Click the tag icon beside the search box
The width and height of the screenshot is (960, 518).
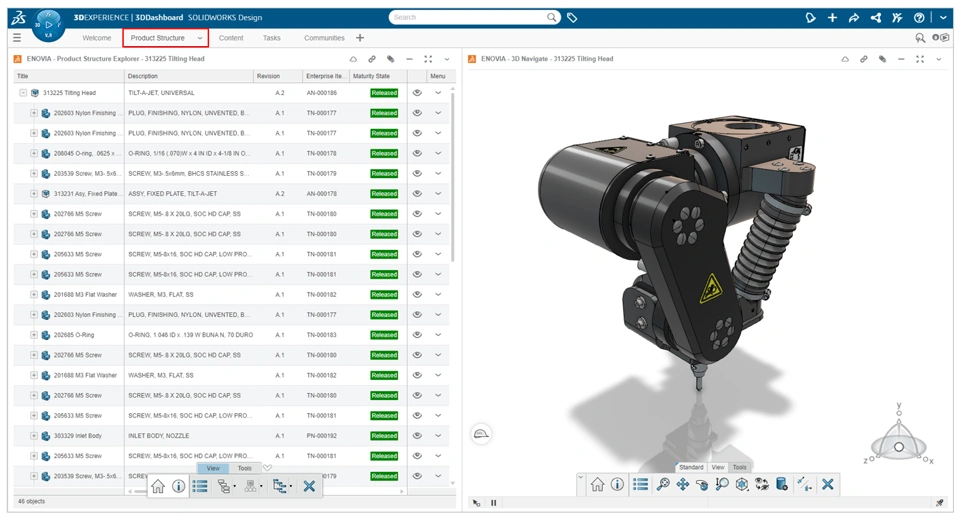pos(572,18)
